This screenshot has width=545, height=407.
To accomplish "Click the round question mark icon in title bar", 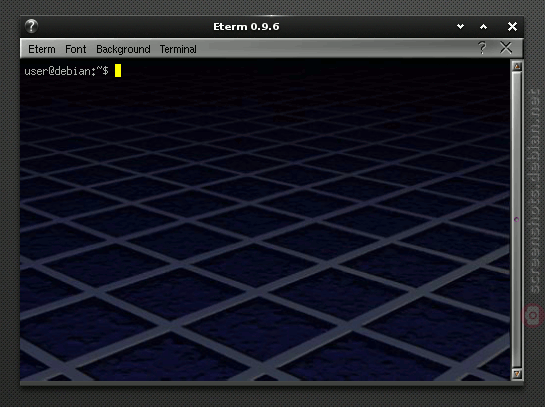I will pos(31,26).
